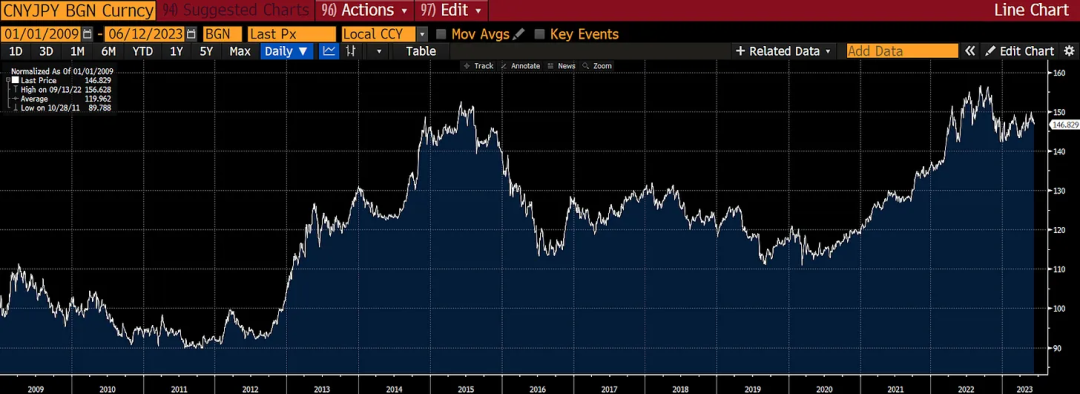Open the end date calendar picker icon
Screen dimensions: 1080x394
pos(191,34)
